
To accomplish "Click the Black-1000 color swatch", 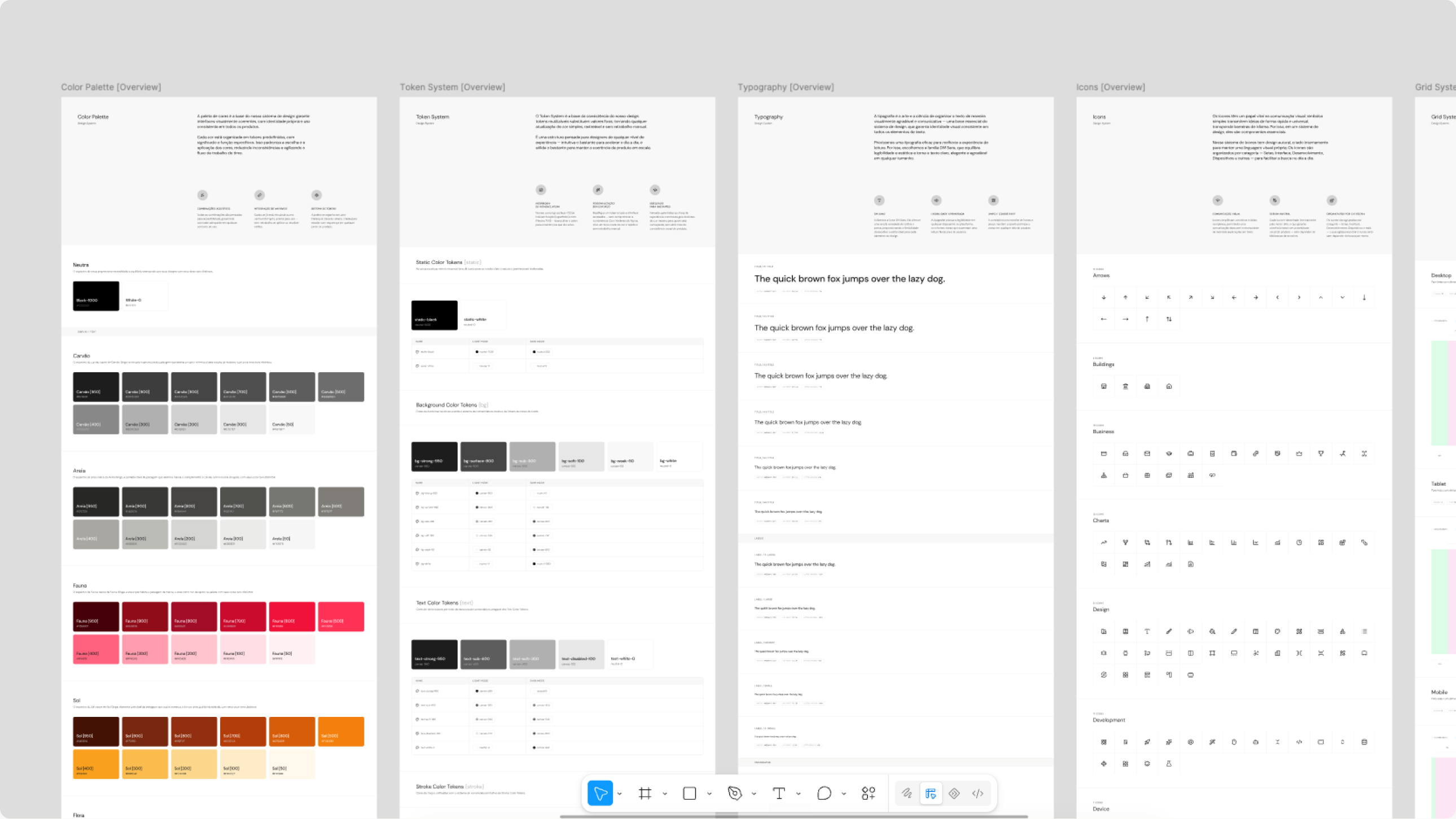I will [95, 296].
